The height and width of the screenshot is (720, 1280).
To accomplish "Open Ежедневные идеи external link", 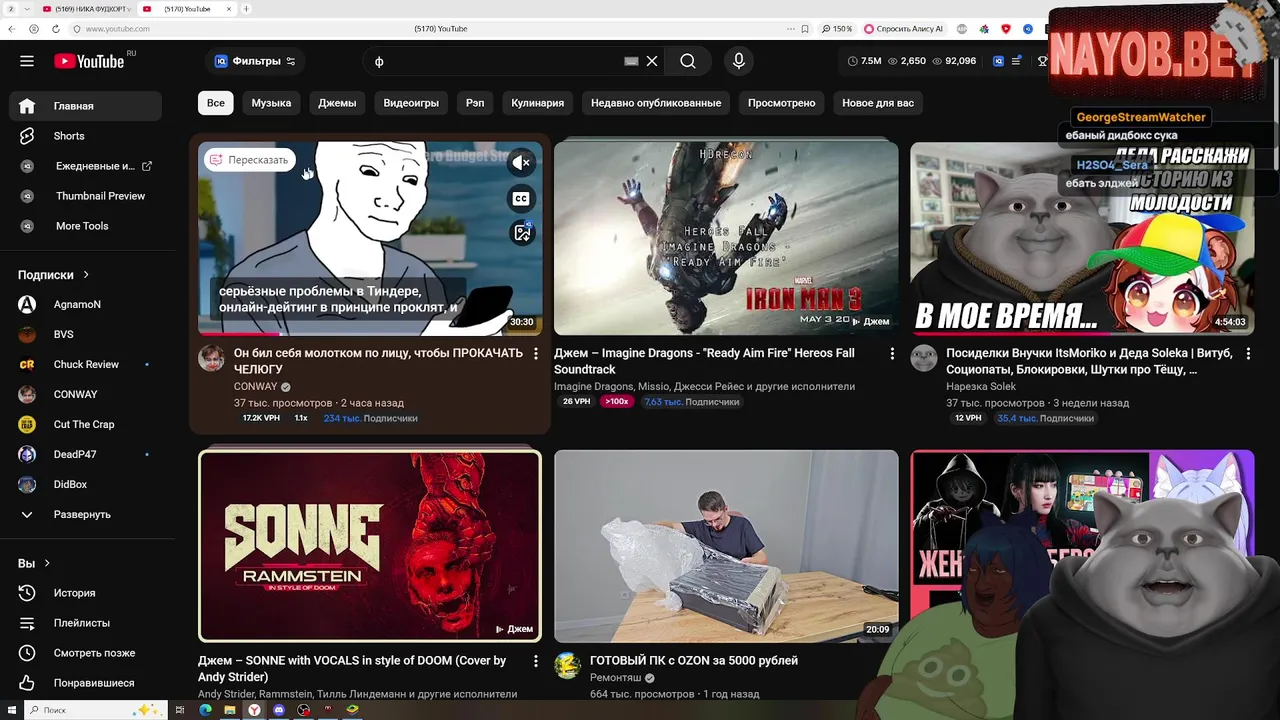I will [85, 166].
